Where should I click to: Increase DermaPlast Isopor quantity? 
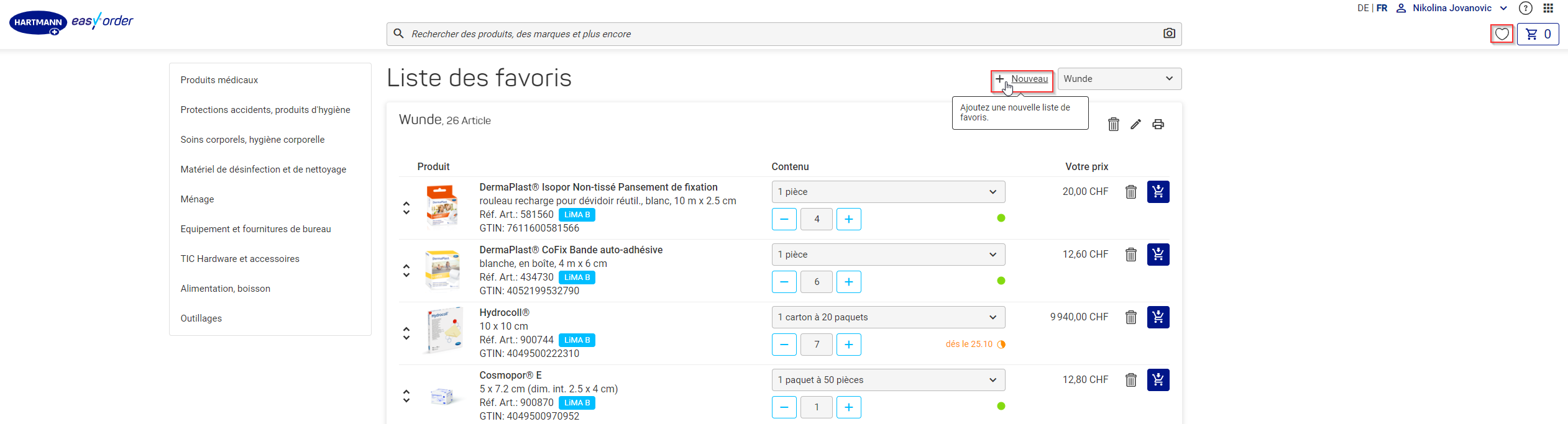pos(848,219)
